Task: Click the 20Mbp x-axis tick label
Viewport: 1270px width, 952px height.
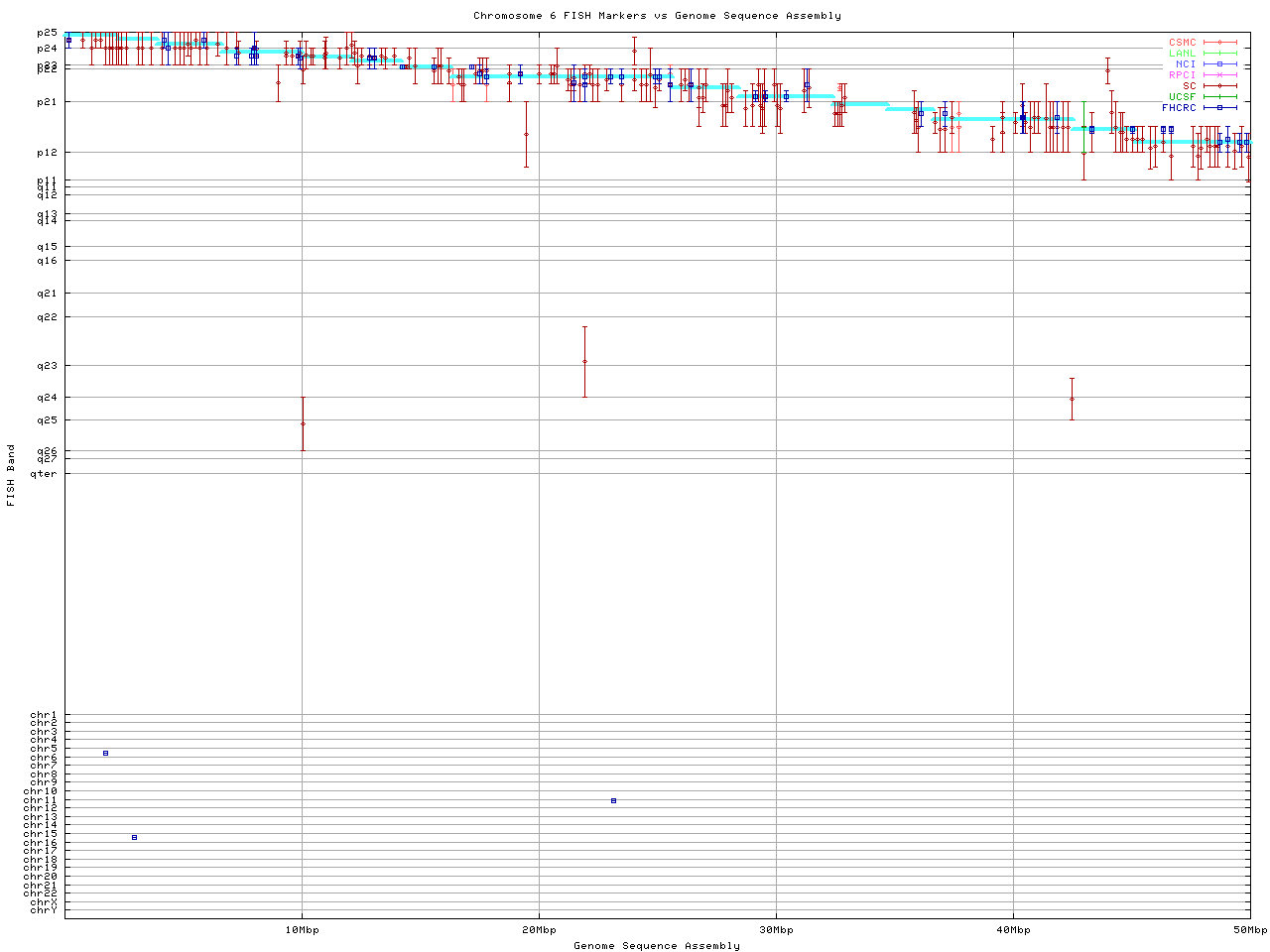Action: point(539,930)
